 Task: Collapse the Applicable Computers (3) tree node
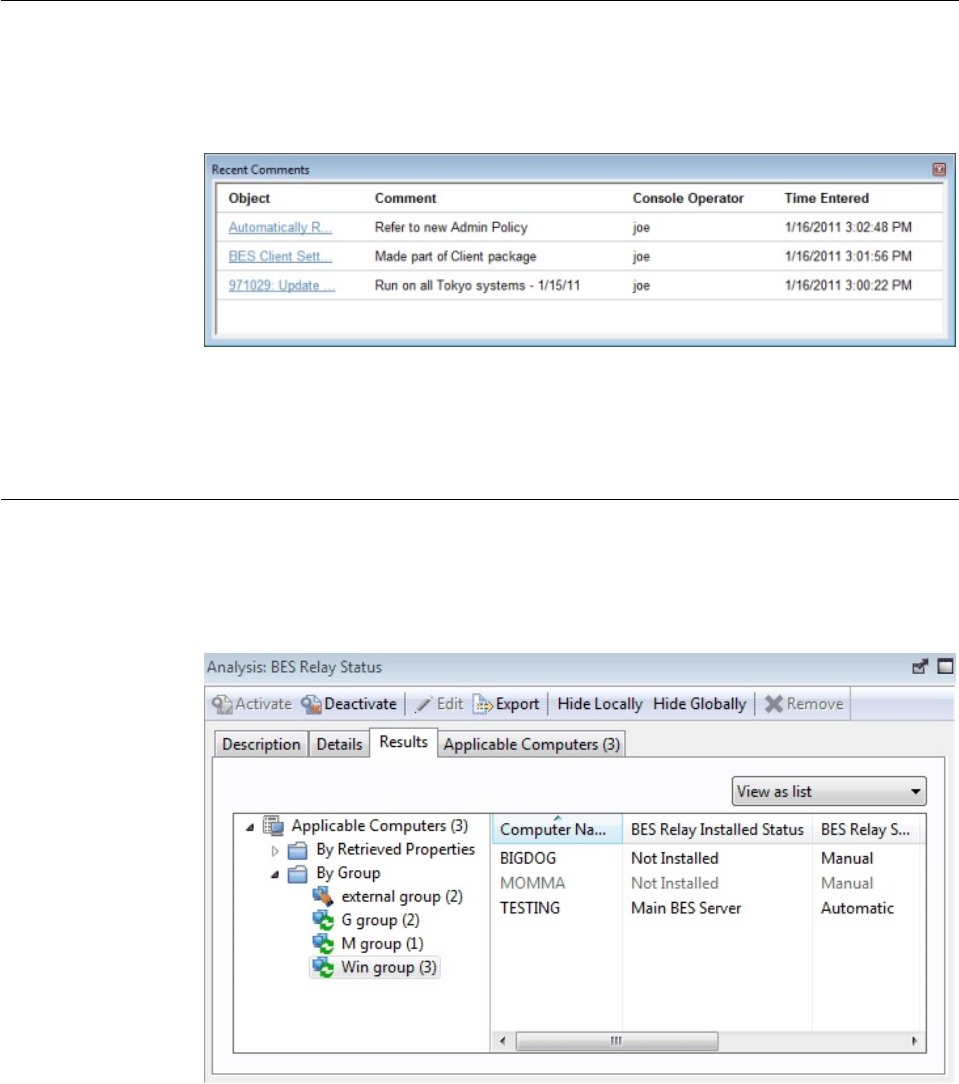(250, 827)
